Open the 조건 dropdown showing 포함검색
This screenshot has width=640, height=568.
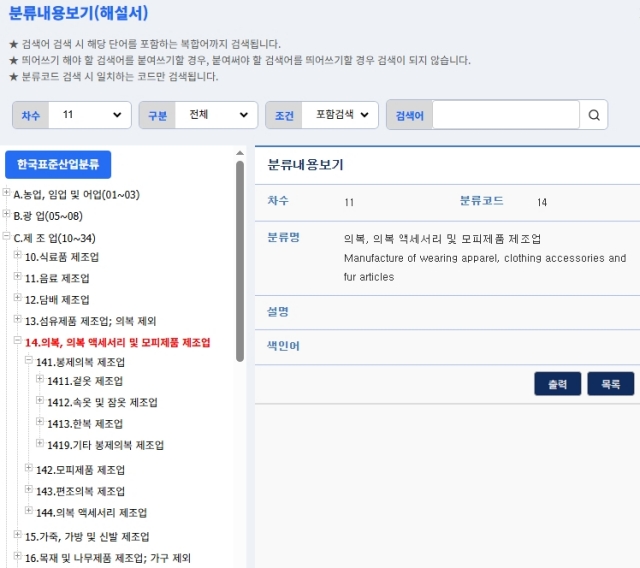tap(340, 115)
